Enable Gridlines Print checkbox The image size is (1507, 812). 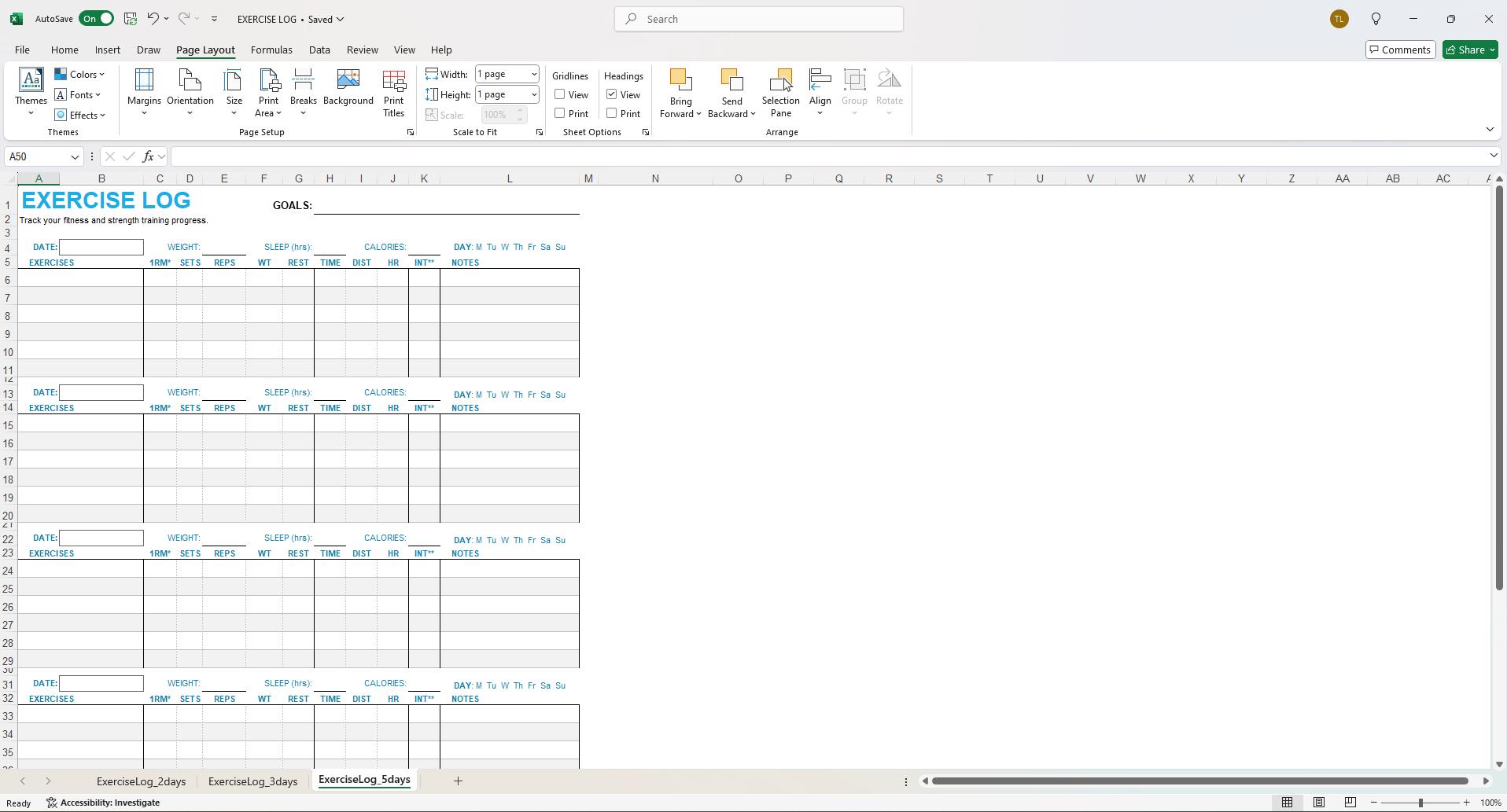[x=560, y=113]
